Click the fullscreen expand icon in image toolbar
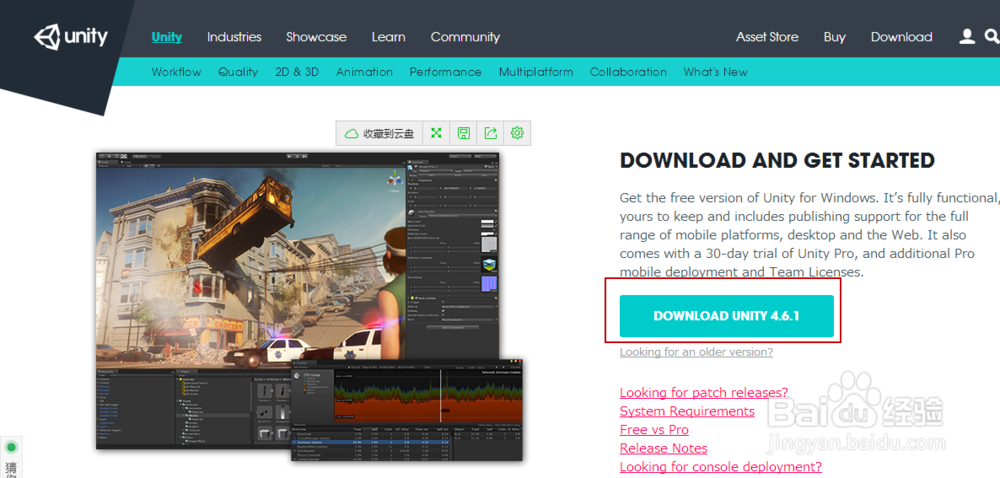The image size is (1000, 478). (x=436, y=133)
